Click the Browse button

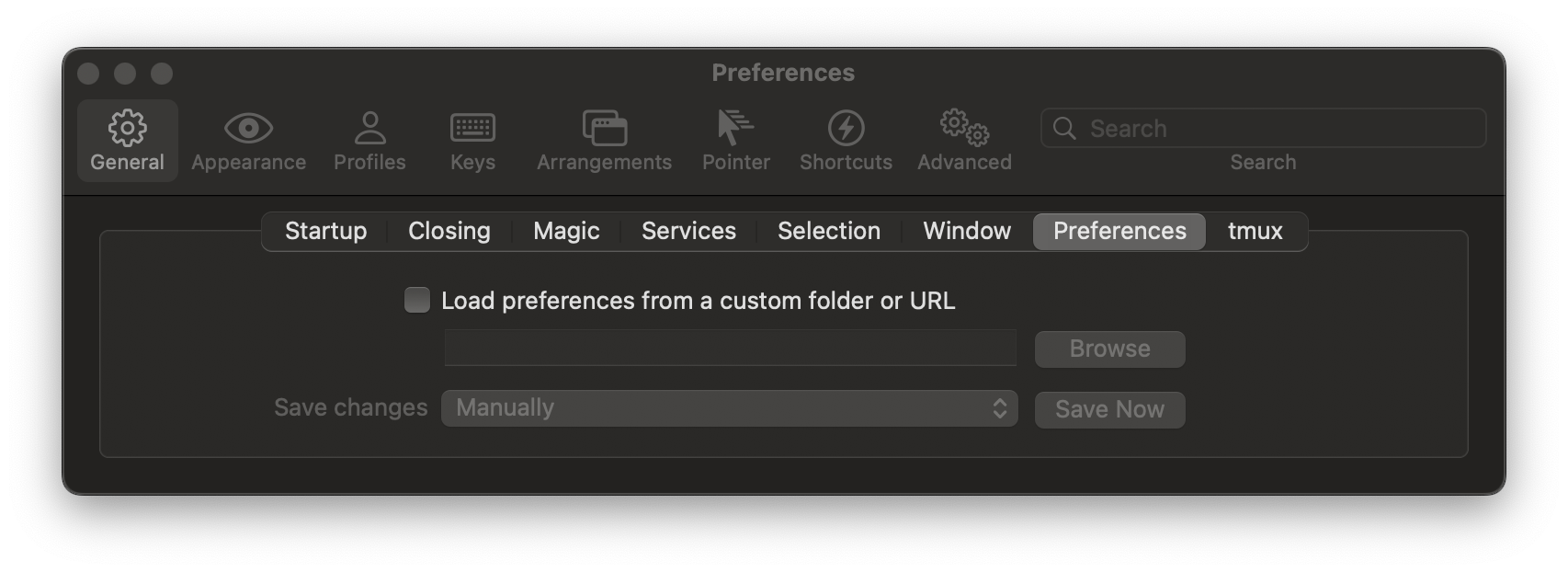point(1108,349)
